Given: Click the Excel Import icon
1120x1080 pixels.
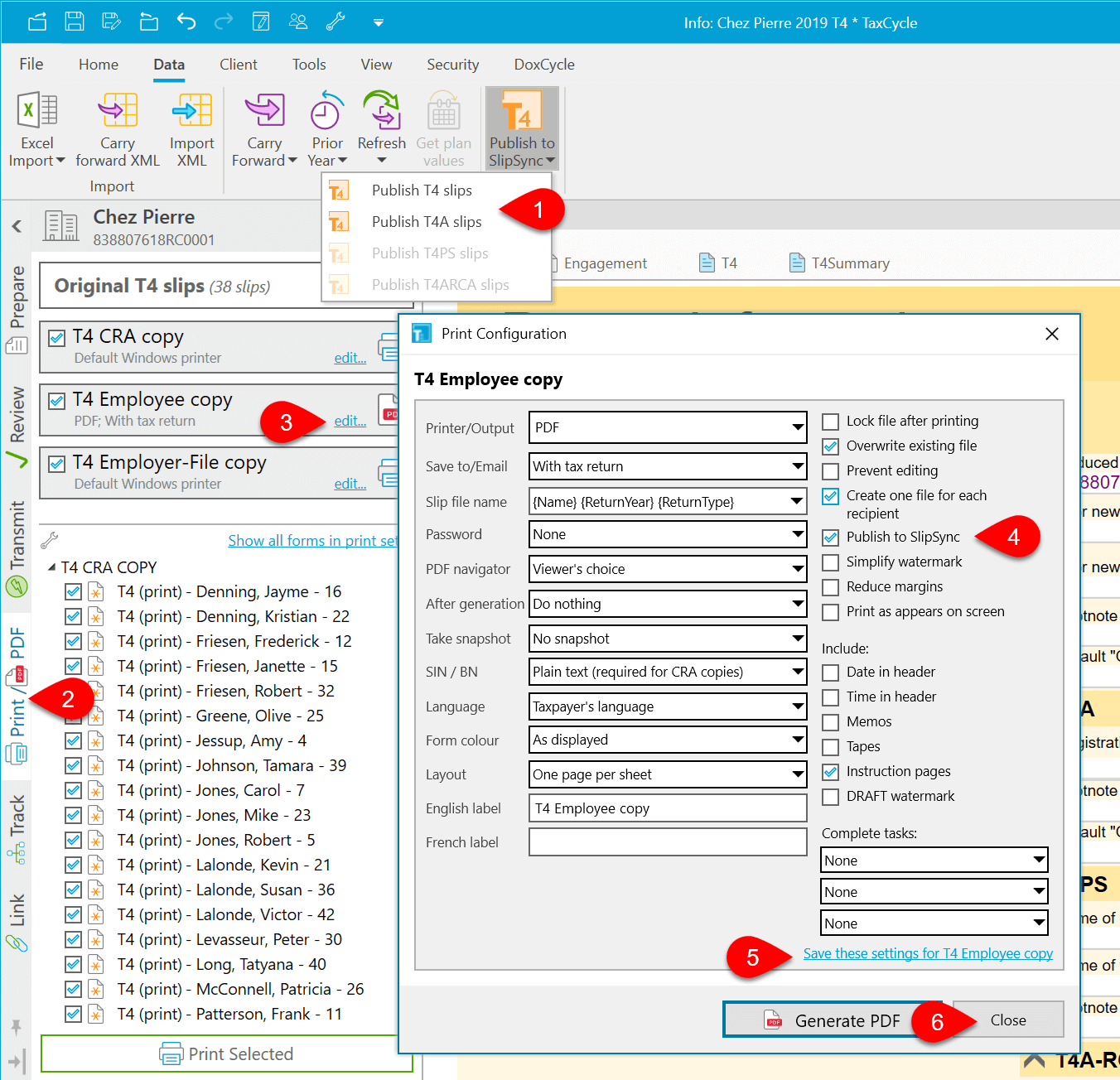Looking at the screenshot, I should point(37,110).
